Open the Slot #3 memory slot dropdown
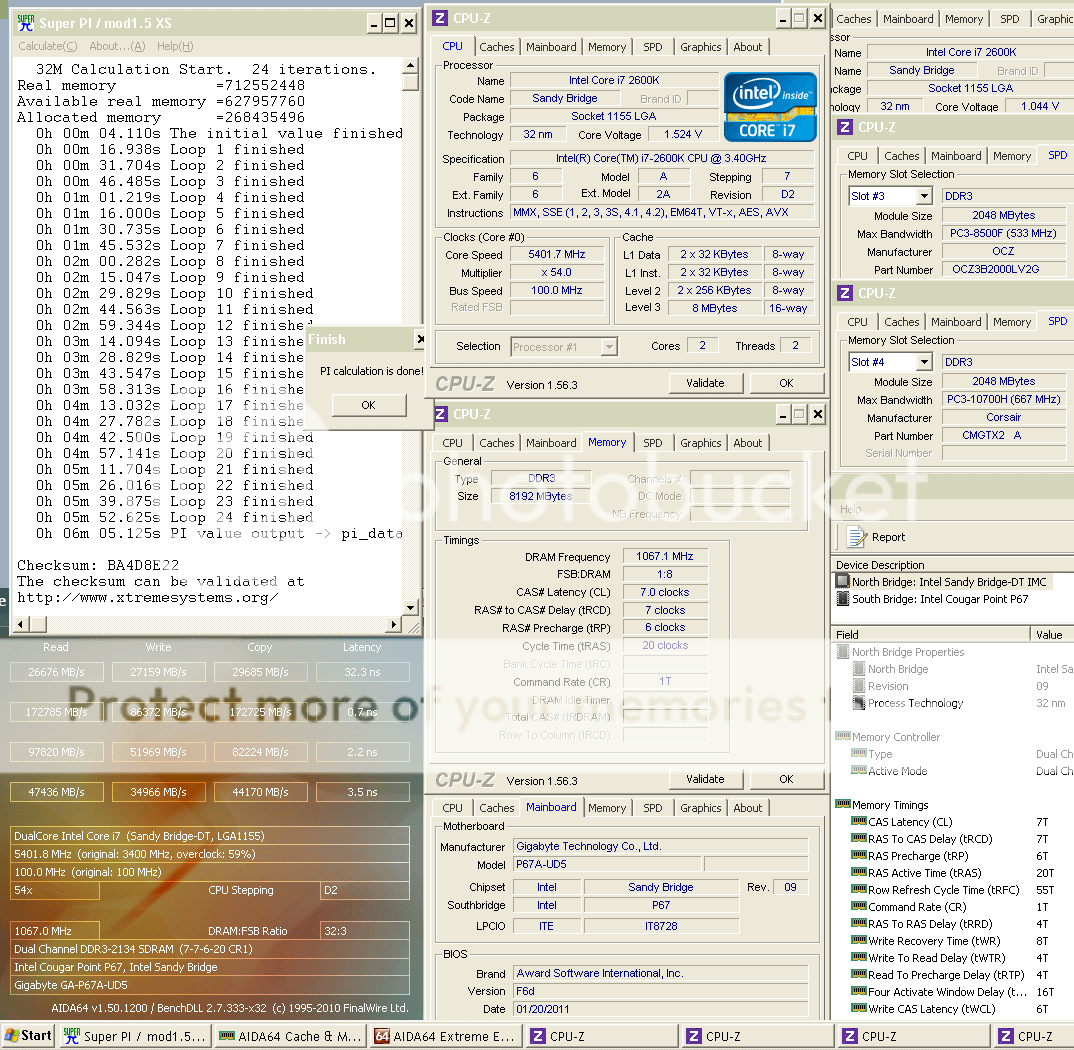 pyautogui.click(x=926, y=197)
